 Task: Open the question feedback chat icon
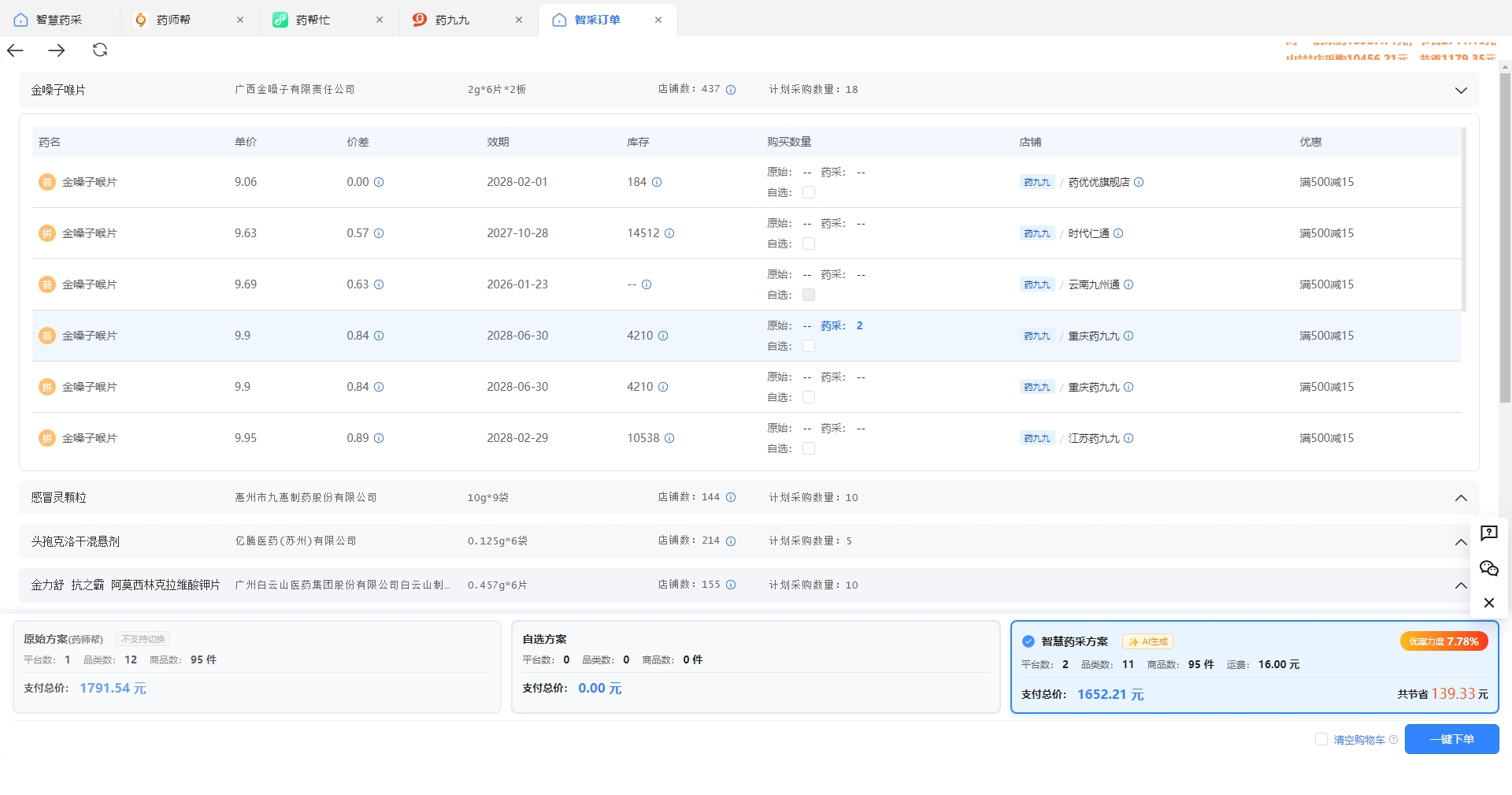click(x=1488, y=533)
